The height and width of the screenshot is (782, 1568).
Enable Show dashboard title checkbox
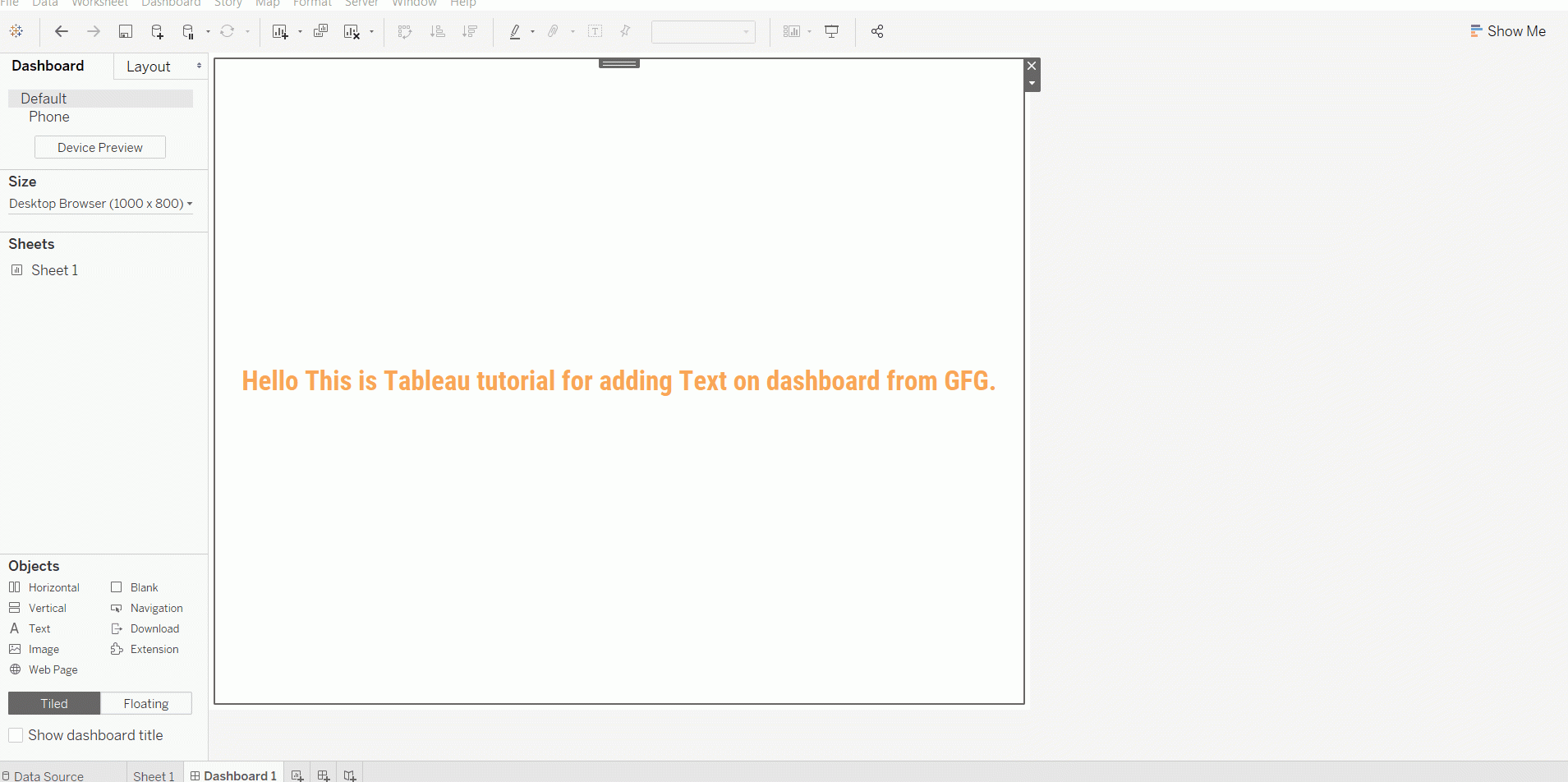(16, 735)
